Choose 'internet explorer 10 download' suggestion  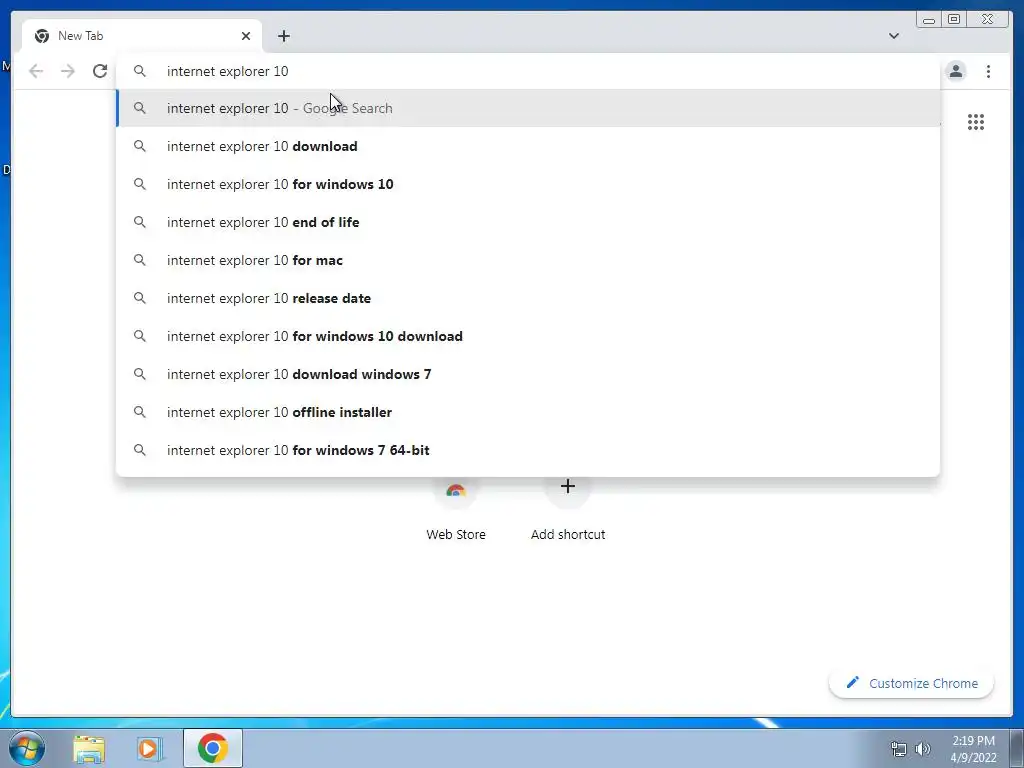pos(528,146)
